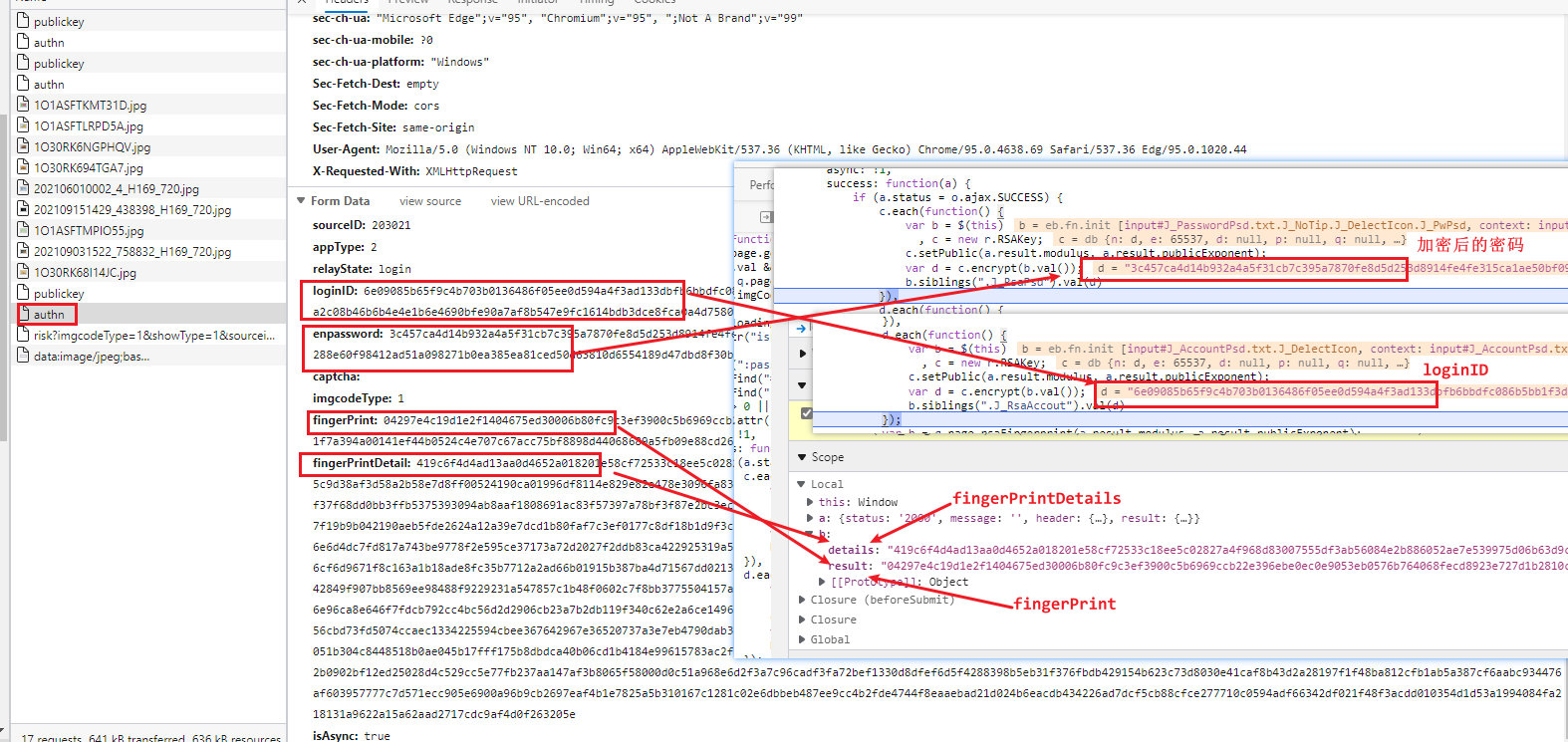This screenshot has width=1568, height=742.
Task: Click the 'imgcodeType: 1' form field
Action: pyautogui.click(x=359, y=398)
